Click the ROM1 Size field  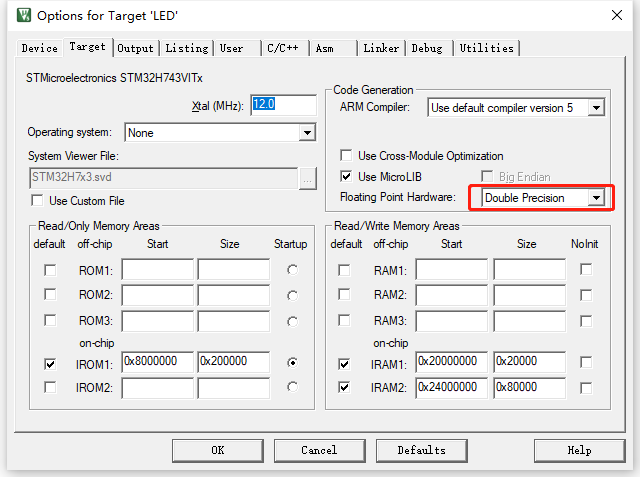[x=234, y=269]
